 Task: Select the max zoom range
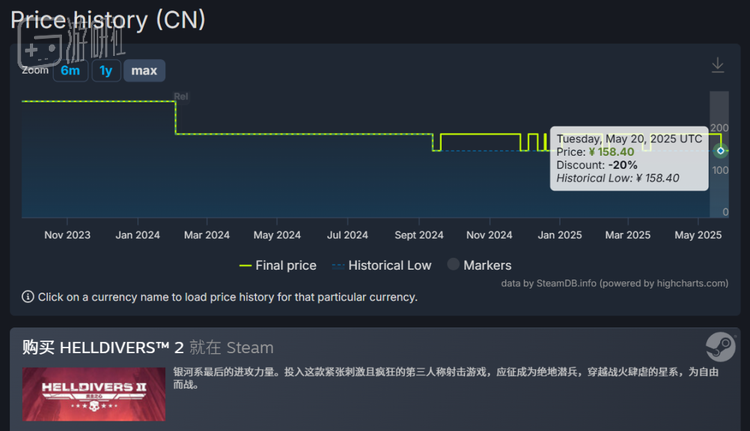[x=144, y=71]
